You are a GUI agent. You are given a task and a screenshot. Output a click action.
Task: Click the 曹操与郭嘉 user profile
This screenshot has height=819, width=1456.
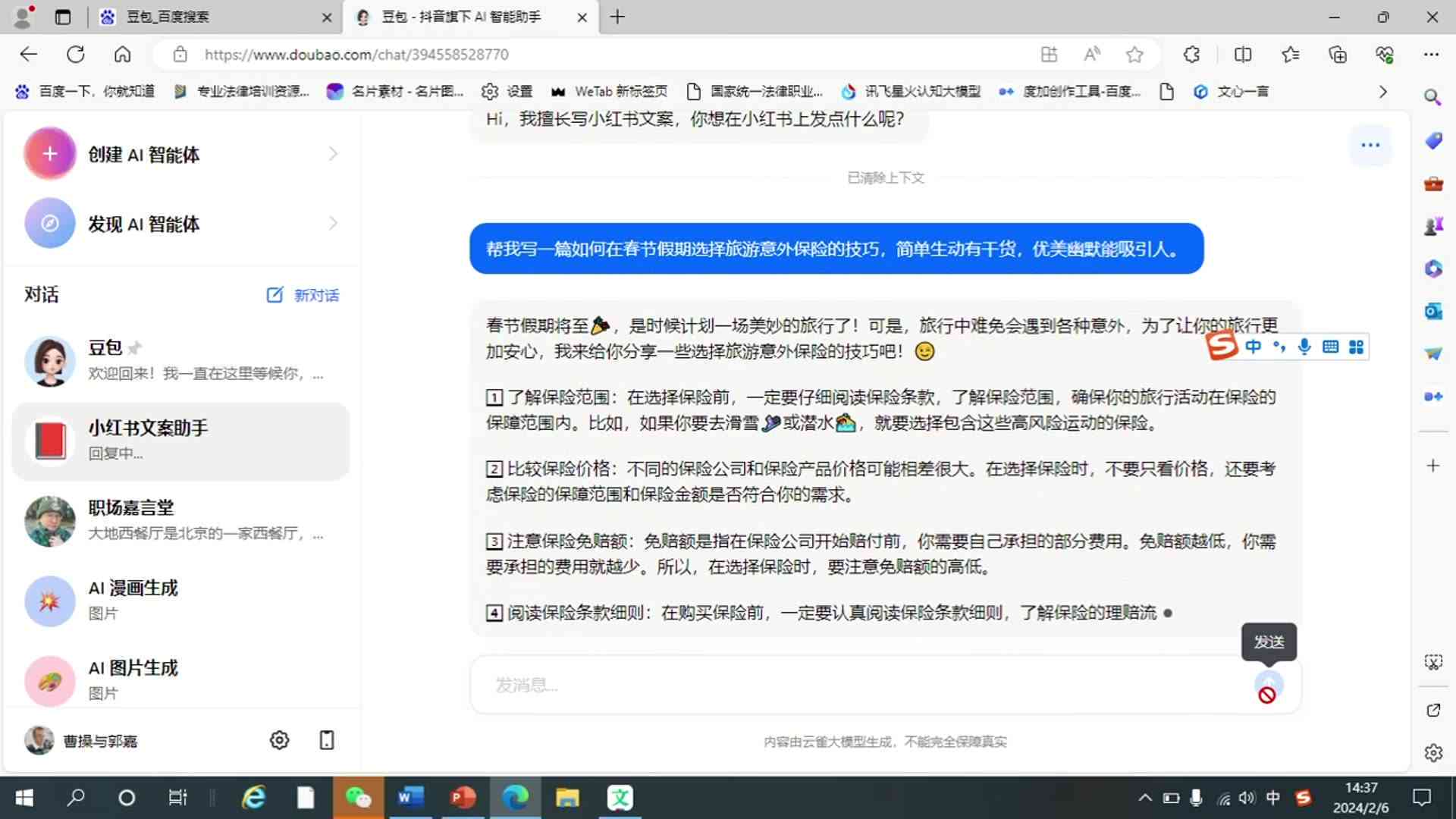pos(81,741)
